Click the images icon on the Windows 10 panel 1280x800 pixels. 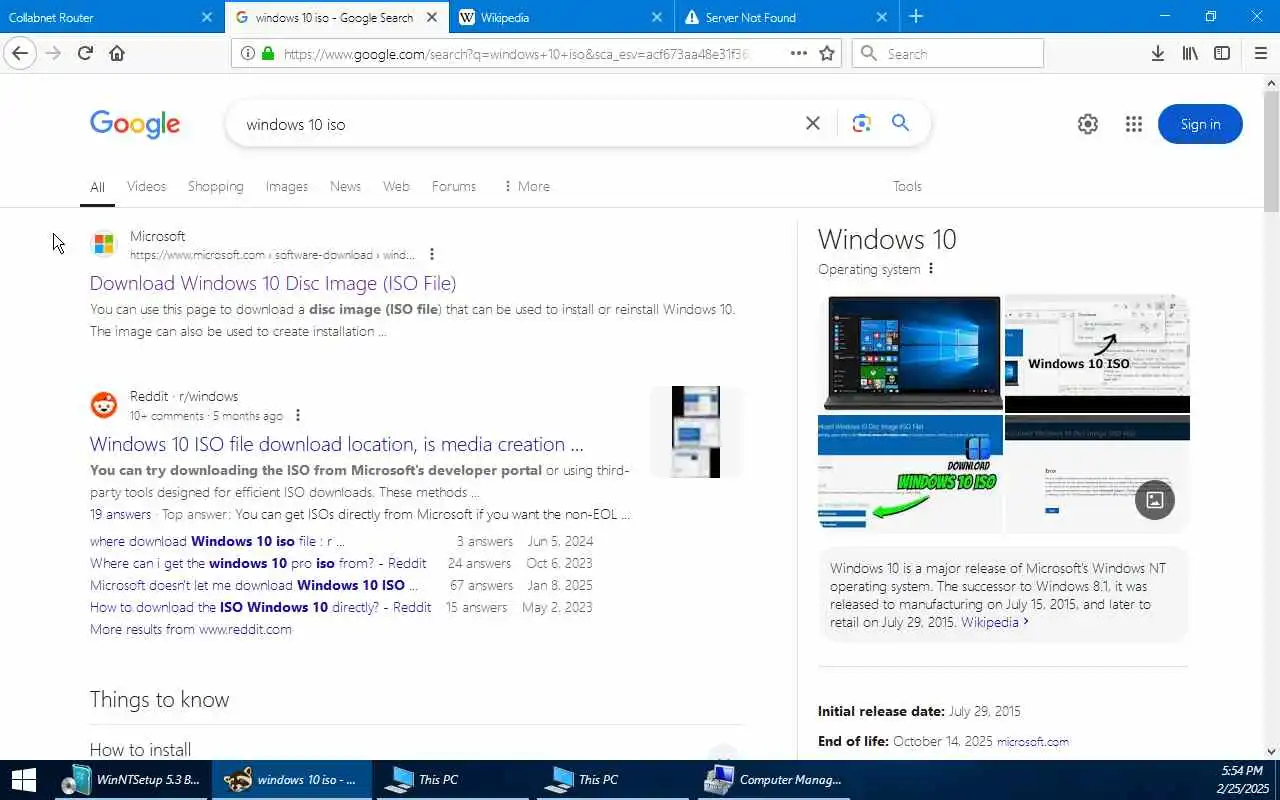[1154, 499]
